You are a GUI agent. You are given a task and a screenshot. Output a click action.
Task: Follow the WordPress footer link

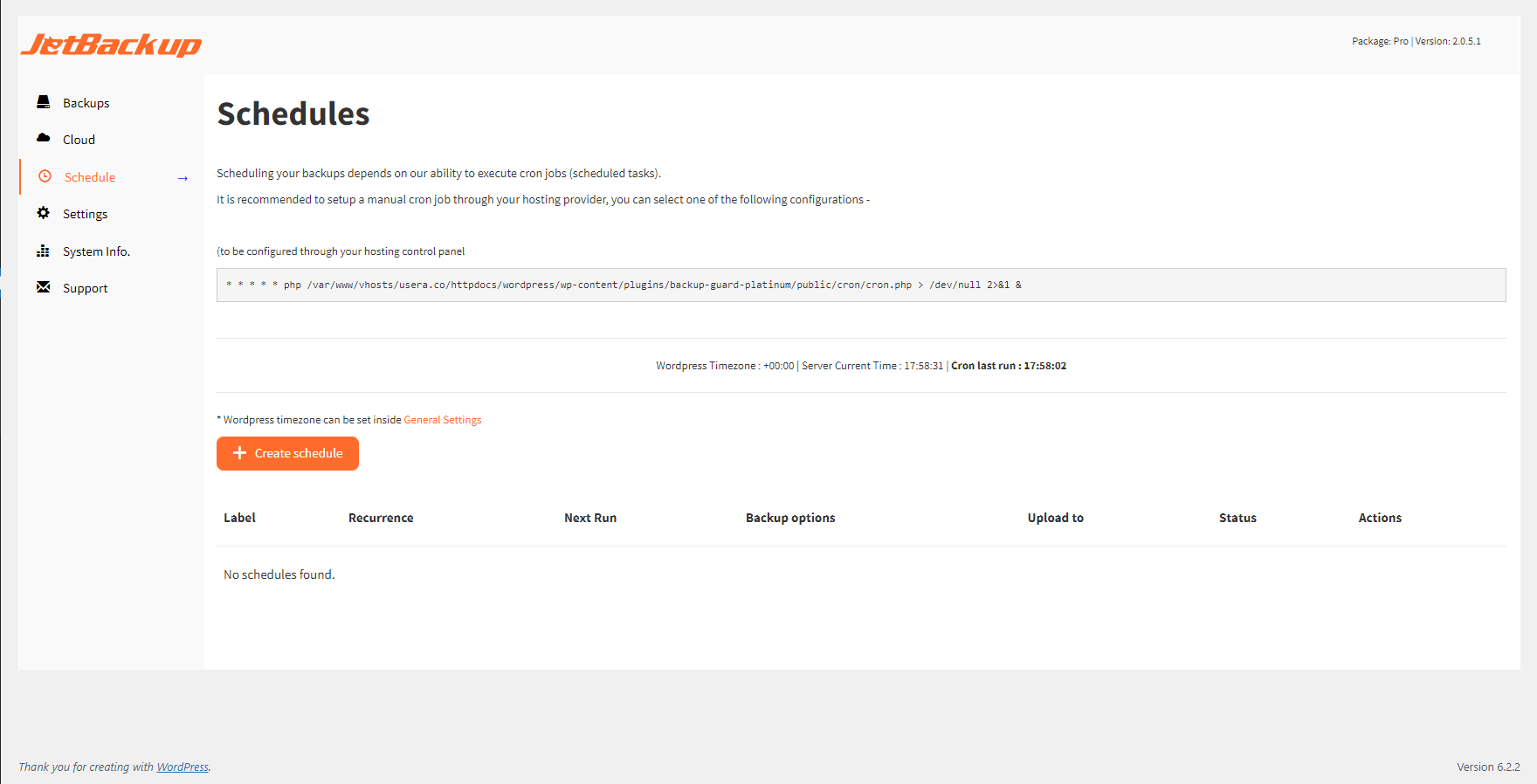(x=183, y=767)
